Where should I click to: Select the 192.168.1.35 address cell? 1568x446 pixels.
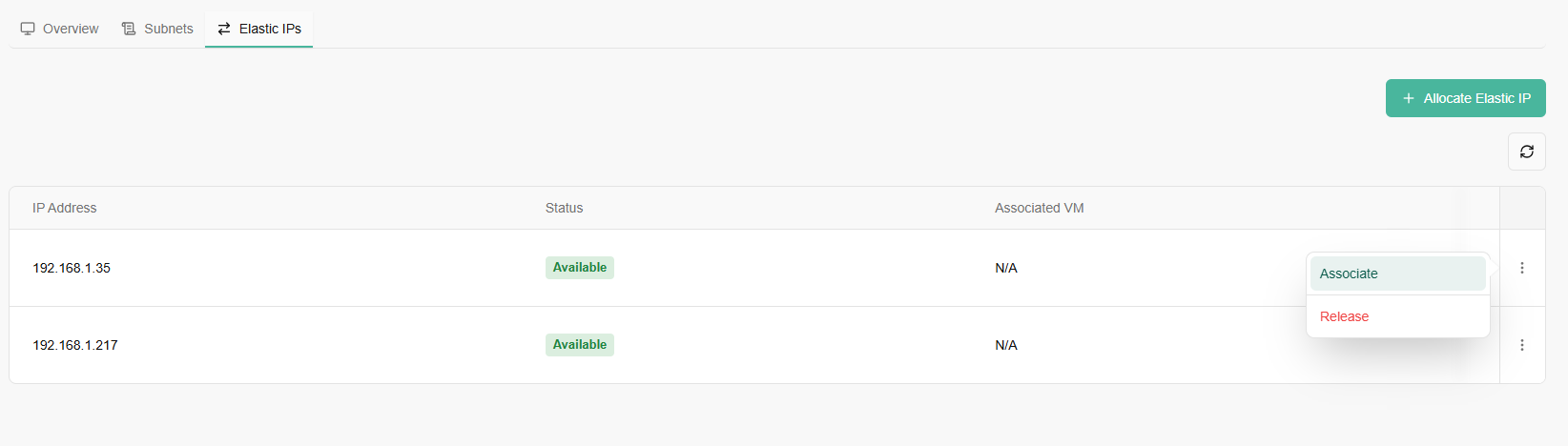(x=72, y=268)
